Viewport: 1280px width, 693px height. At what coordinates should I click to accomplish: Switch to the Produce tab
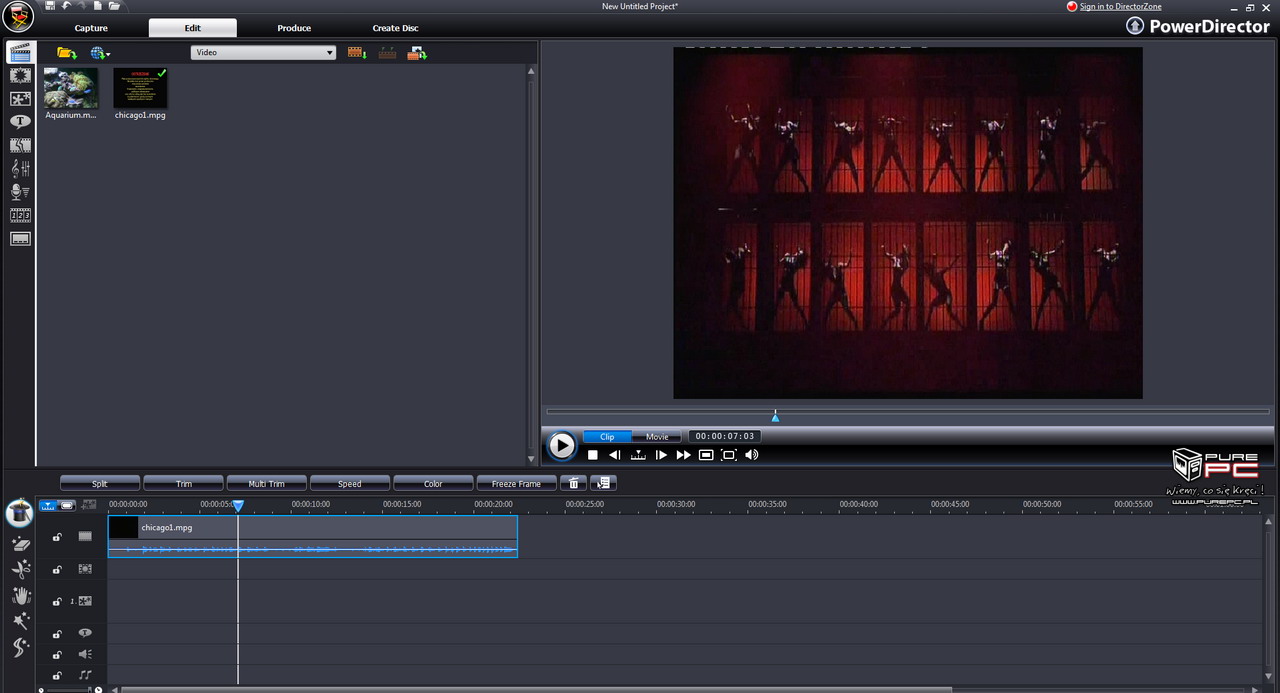[294, 28]
